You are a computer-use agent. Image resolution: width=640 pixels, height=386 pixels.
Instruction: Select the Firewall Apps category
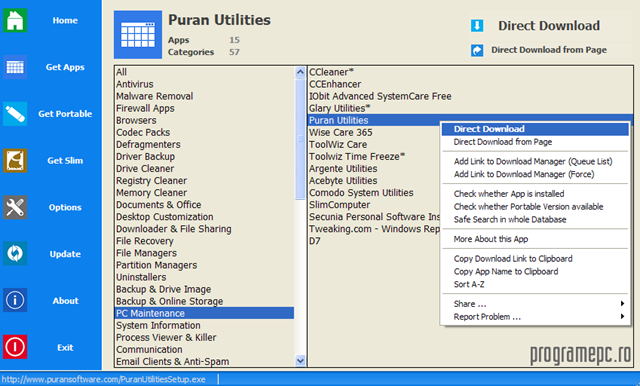pyautogui.click(x=204, y=109)
